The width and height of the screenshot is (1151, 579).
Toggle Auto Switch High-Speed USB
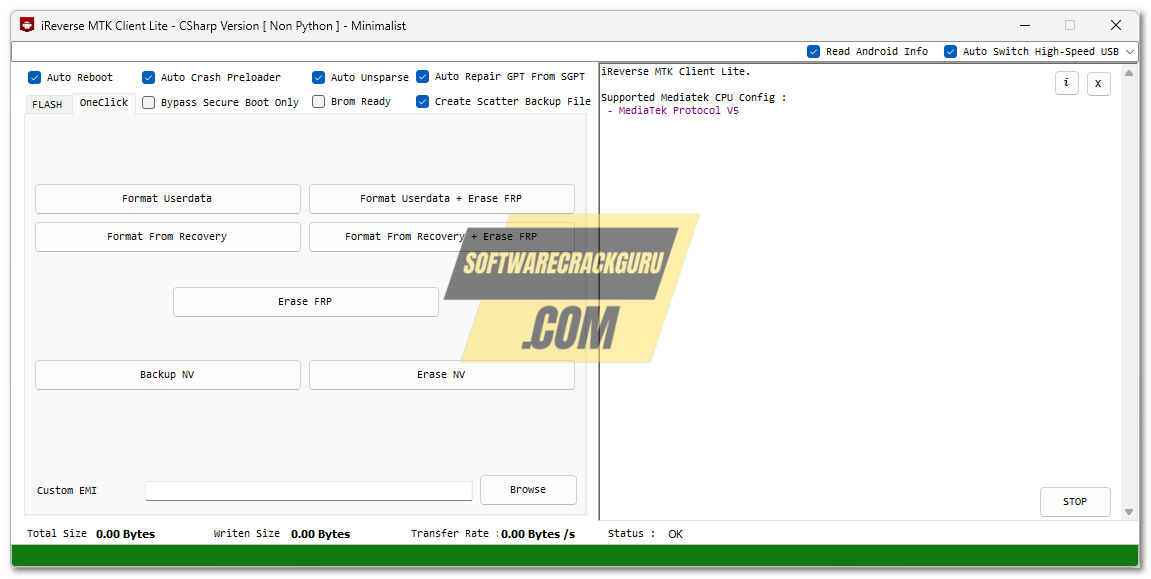[951, 51]
